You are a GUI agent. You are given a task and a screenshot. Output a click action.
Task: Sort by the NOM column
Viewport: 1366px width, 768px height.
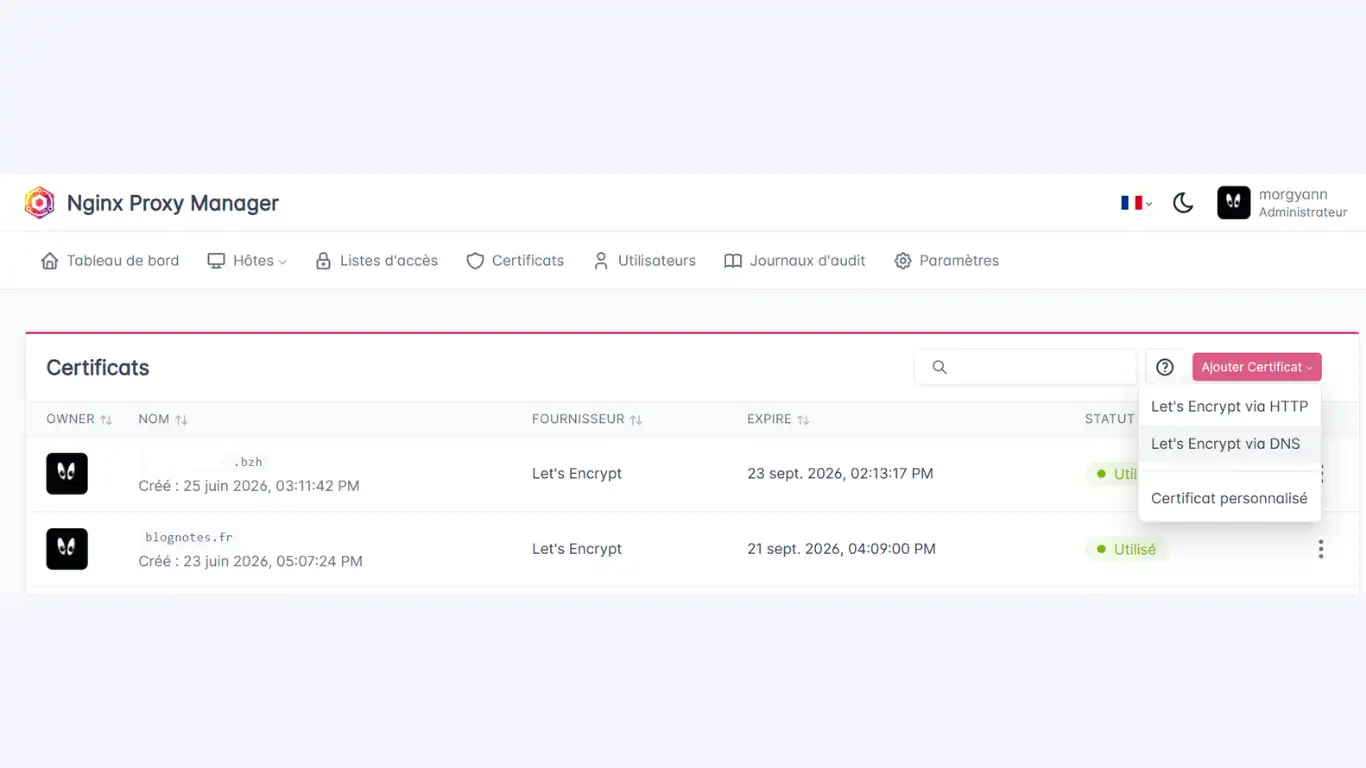click(x=163, y=419)
